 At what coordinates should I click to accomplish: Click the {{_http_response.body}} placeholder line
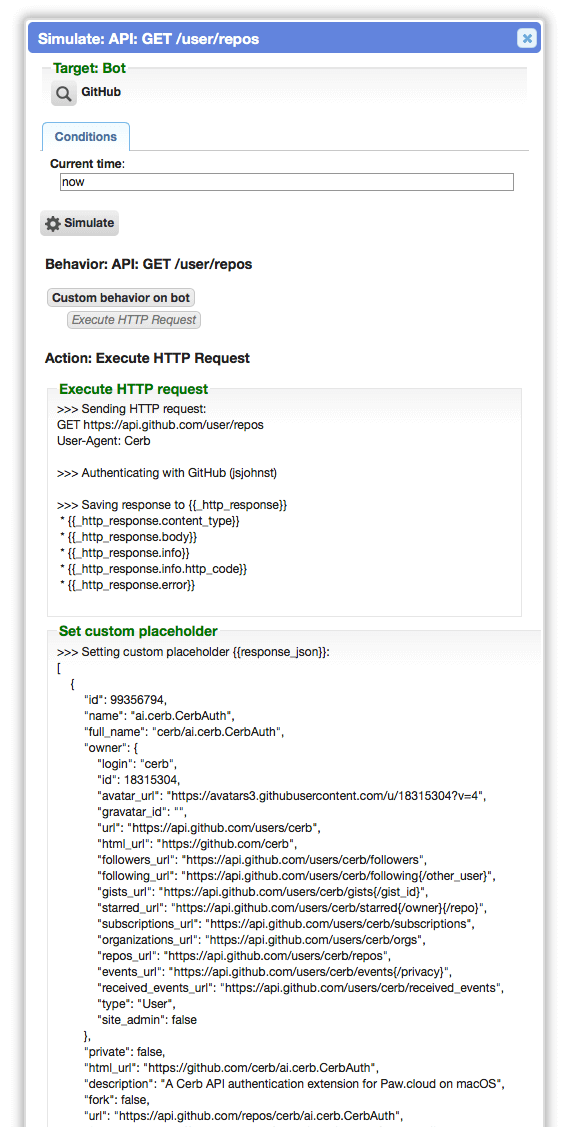[129, 537]
